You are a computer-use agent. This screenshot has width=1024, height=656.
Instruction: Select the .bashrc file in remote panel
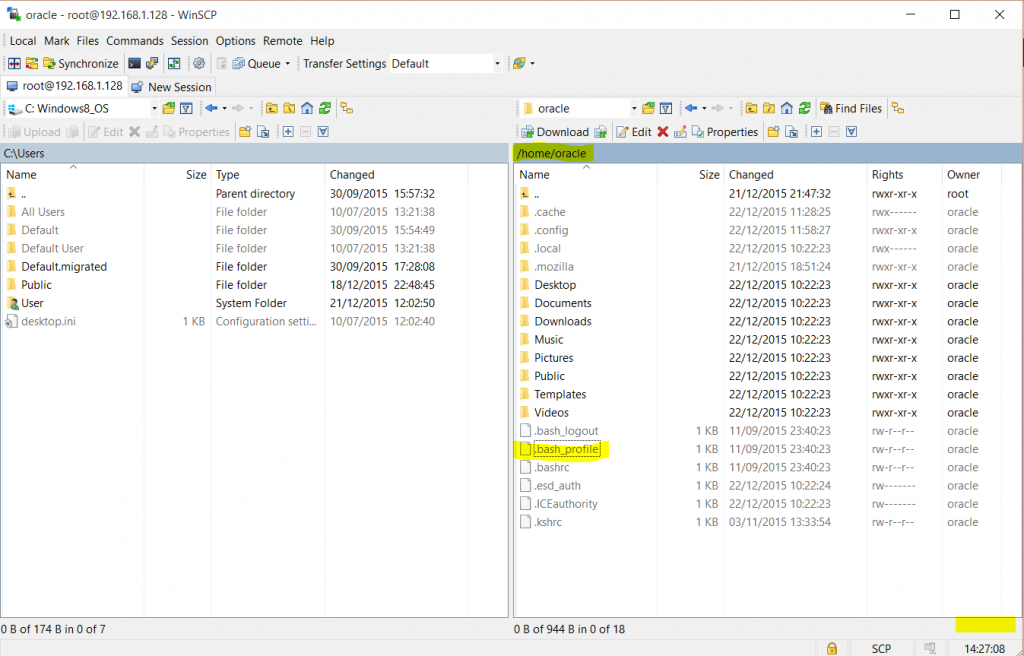pos(552,467)
